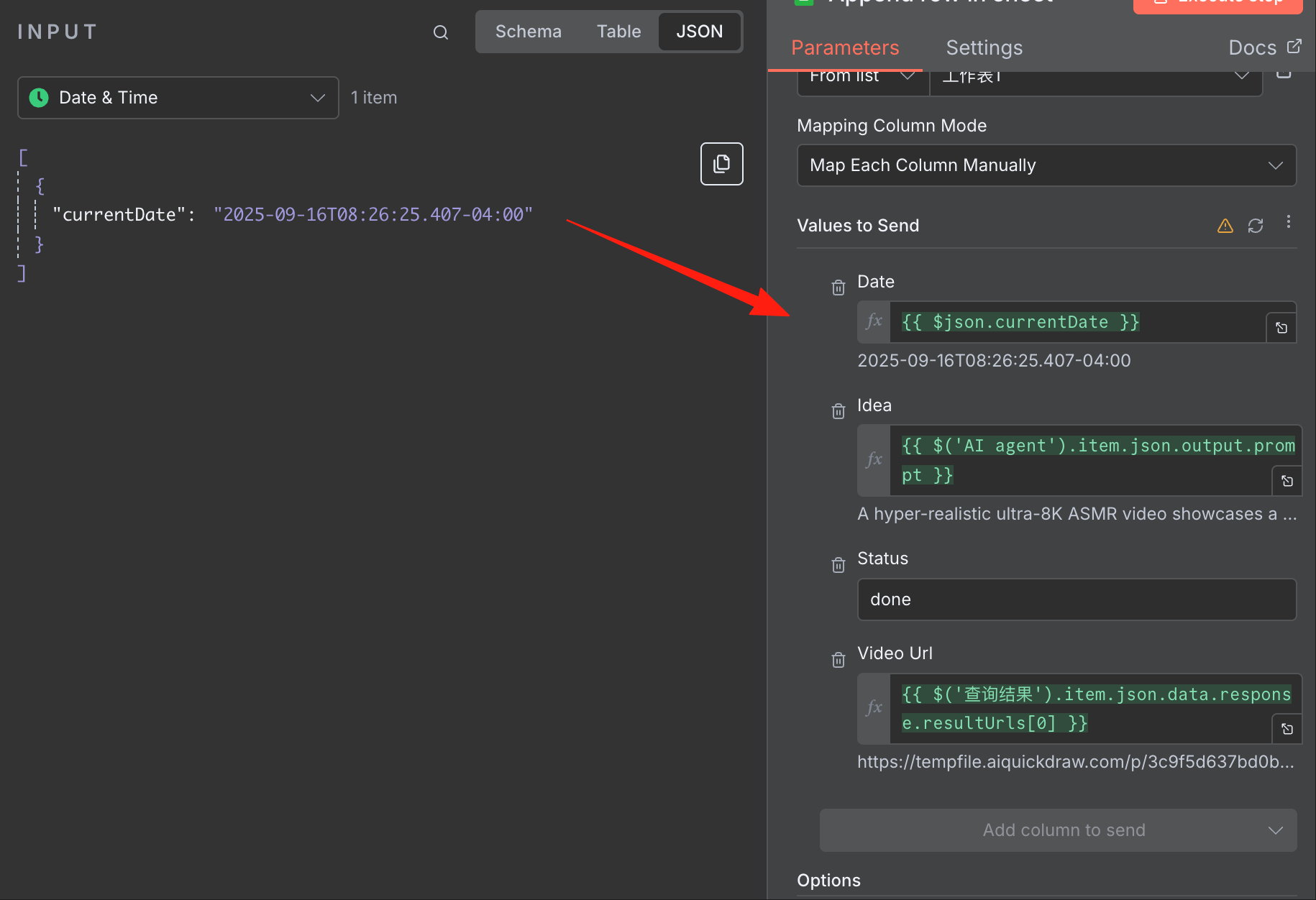Open the Parameters tab
1316x900 pixels.
point(845,47)
